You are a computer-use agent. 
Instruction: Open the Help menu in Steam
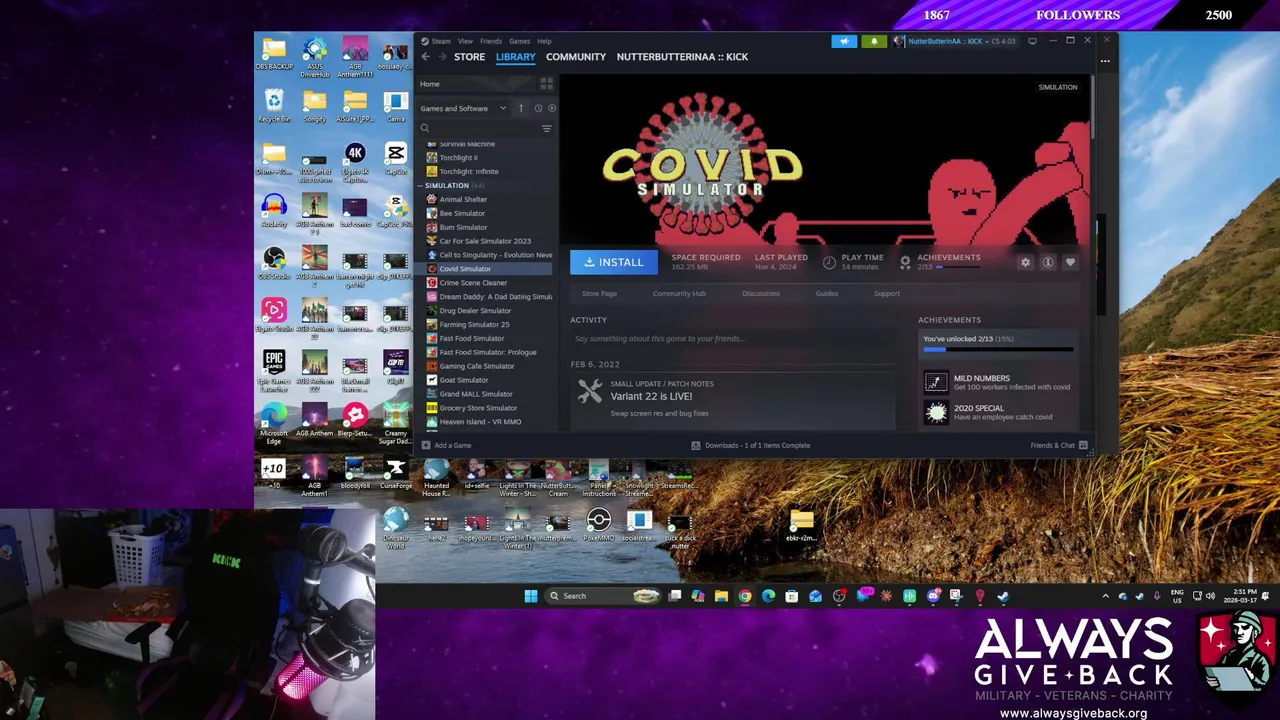pyautogui.click(x=544, y=41)
